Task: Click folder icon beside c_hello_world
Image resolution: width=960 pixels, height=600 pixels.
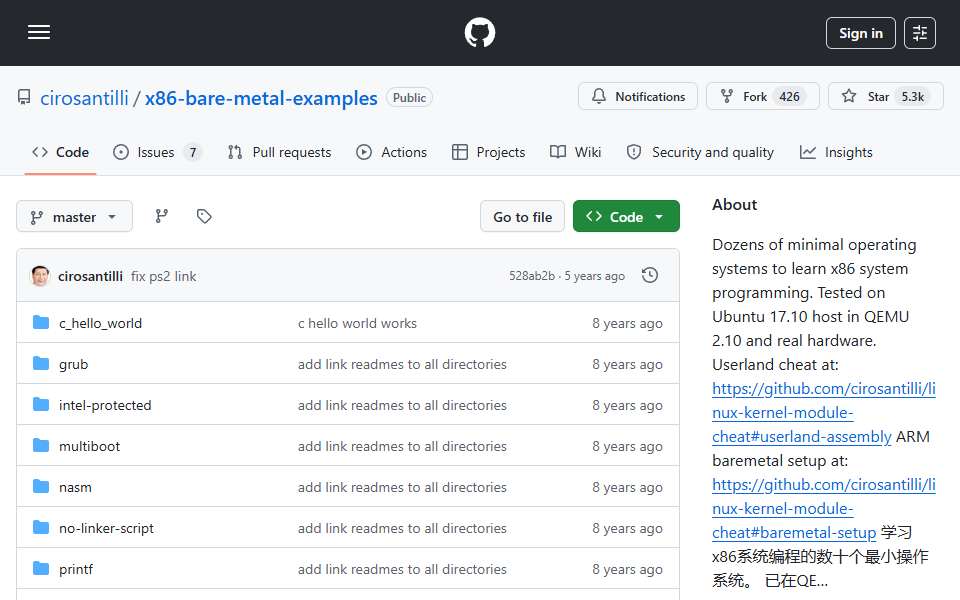Action: [x=41, y=323]
